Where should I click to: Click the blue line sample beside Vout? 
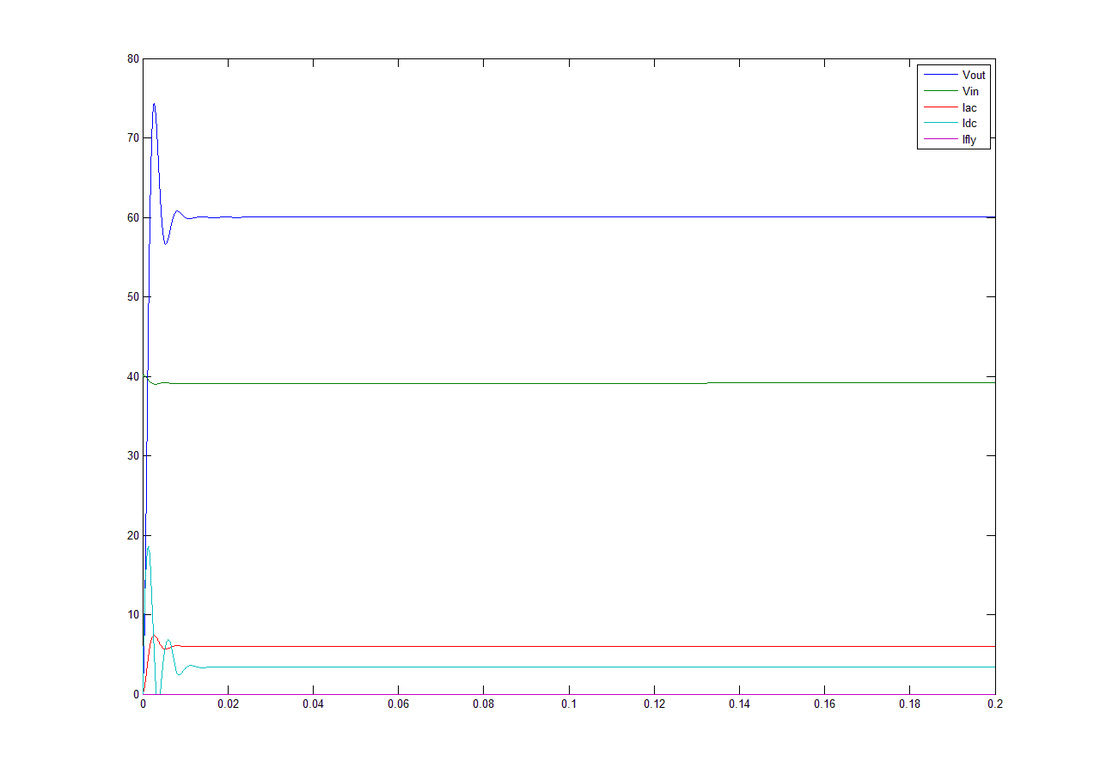pos(939,75)
